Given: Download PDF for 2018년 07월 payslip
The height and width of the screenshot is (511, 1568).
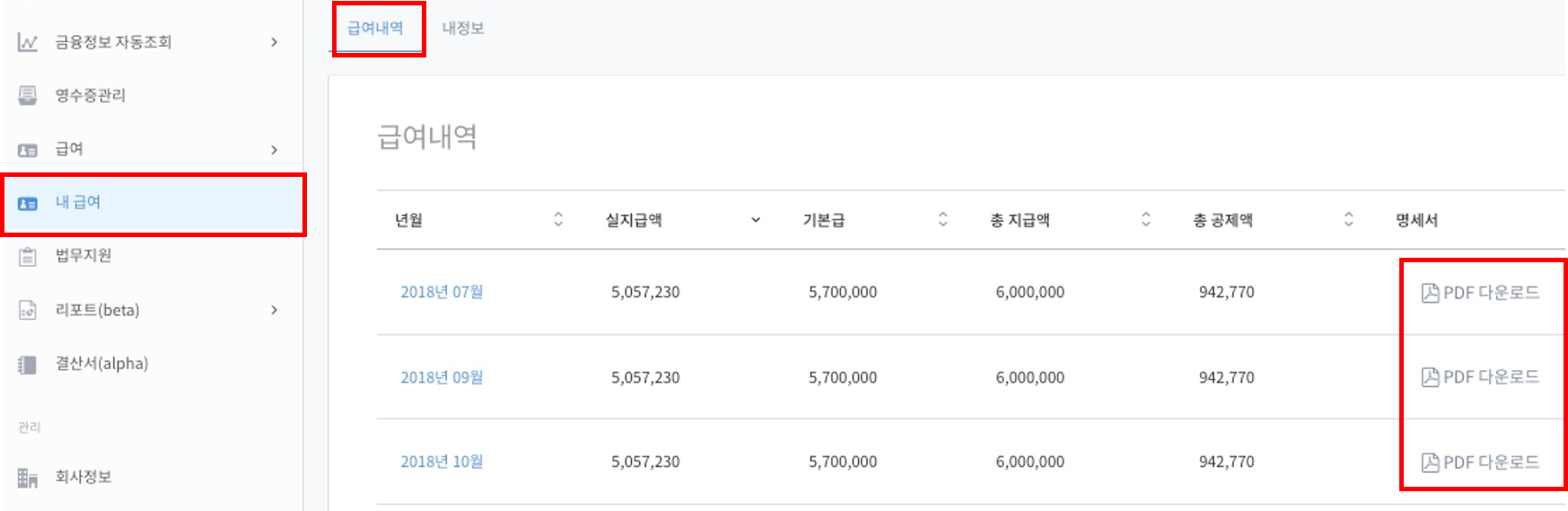Looking at the screenshot, I should [1481, 293].
